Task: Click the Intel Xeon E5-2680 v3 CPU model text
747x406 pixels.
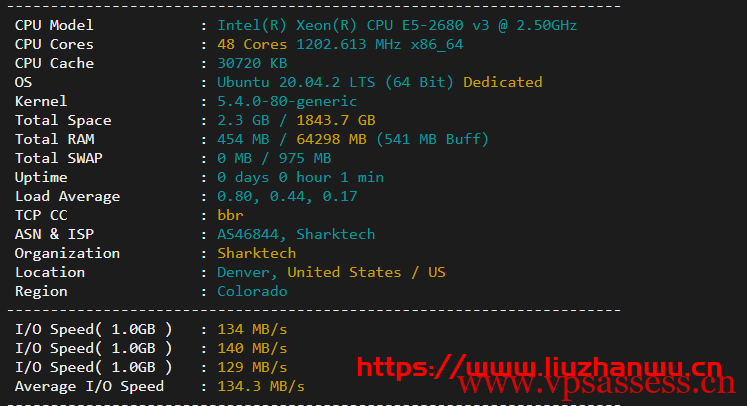Action: [396, 25]
